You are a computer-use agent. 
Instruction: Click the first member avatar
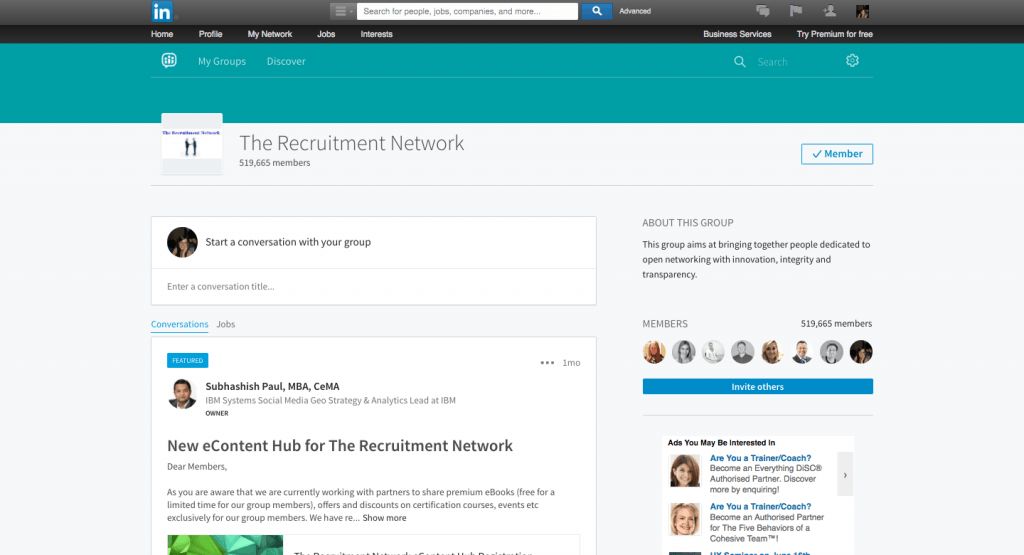coord(654,352)
